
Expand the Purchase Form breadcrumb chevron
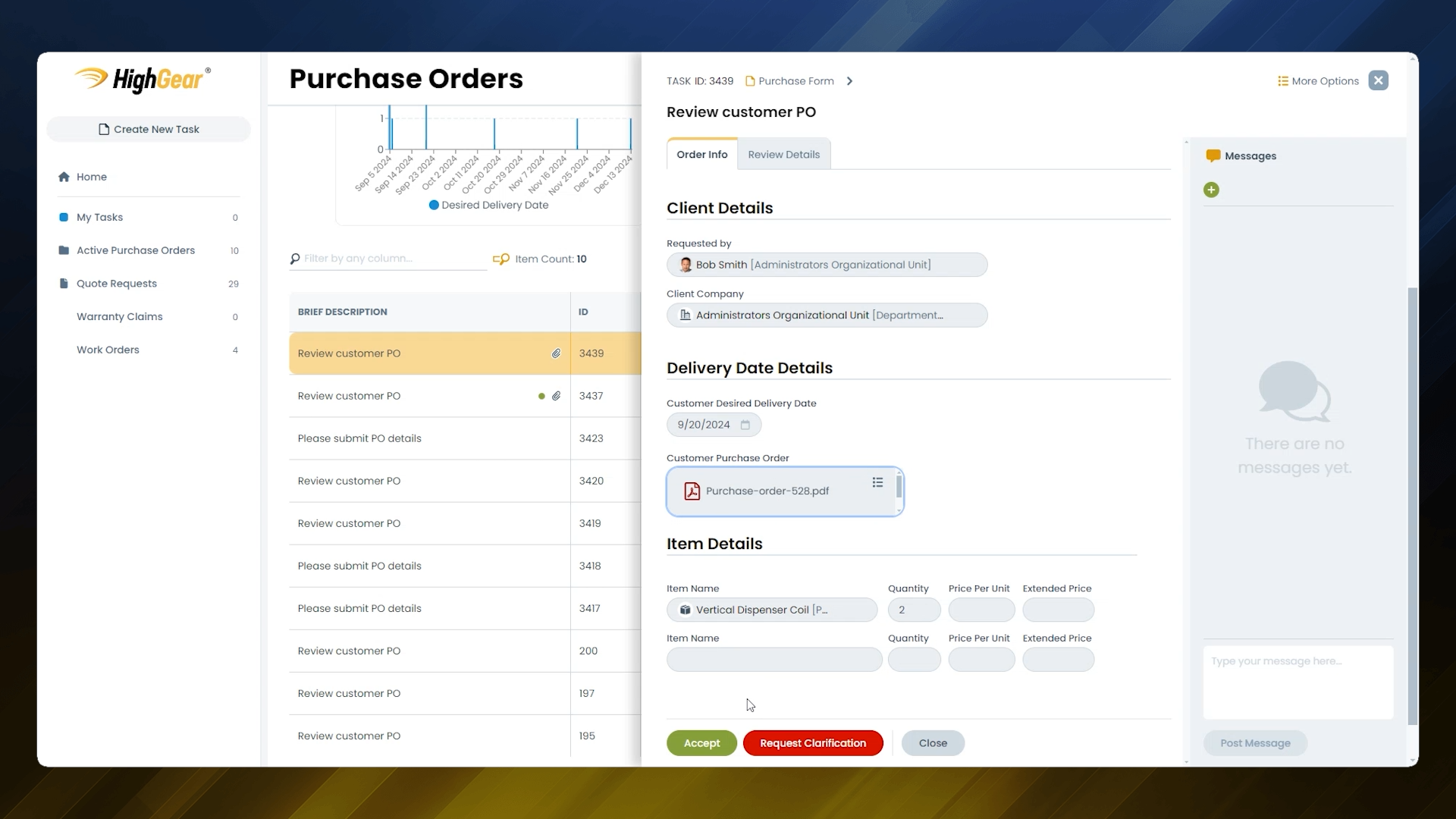850,80
